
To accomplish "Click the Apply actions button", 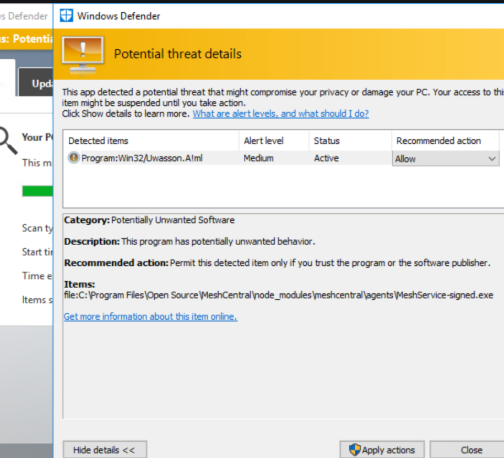I will click(382, 450).
